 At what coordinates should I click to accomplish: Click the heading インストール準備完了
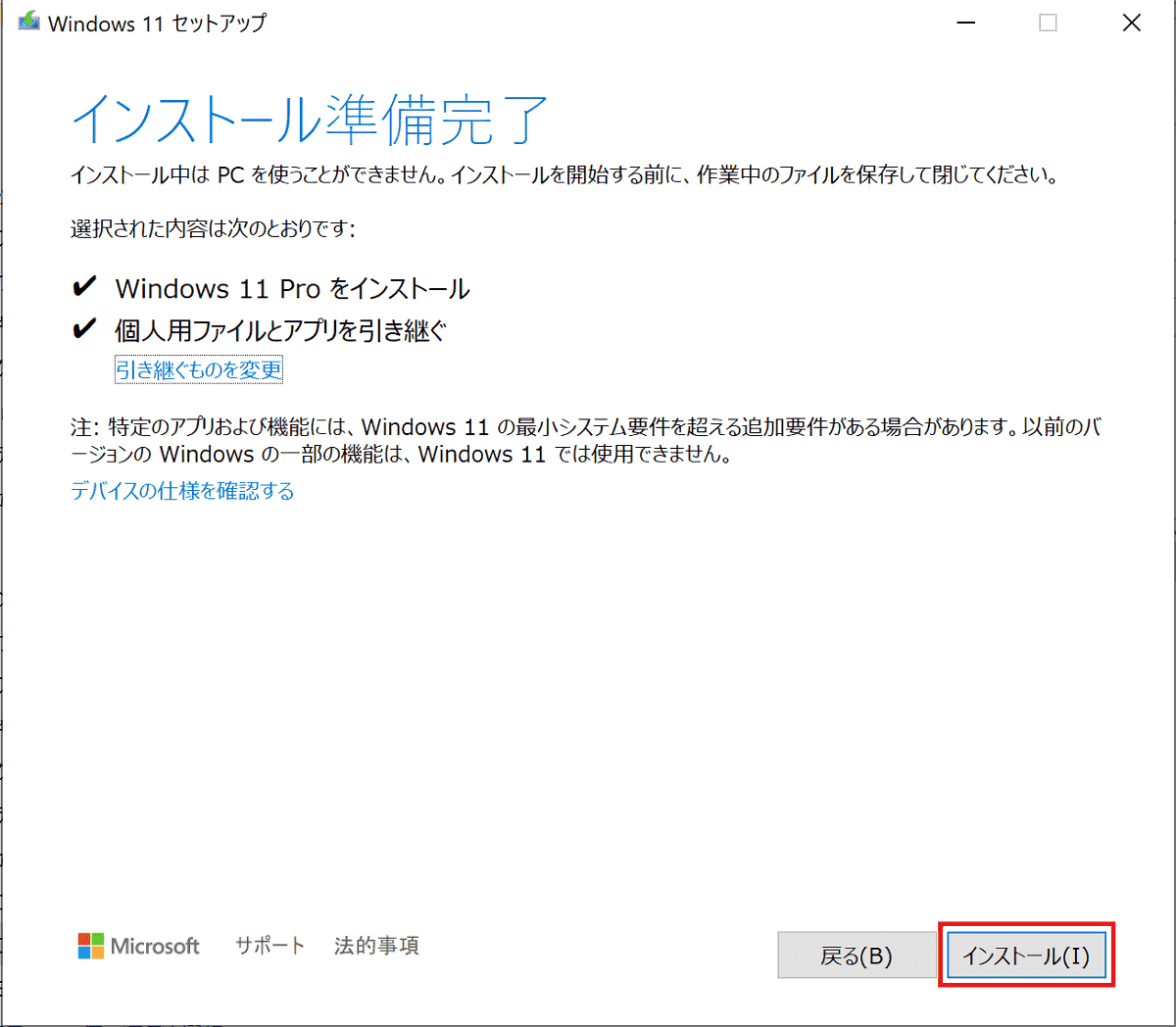click(310, 120)
